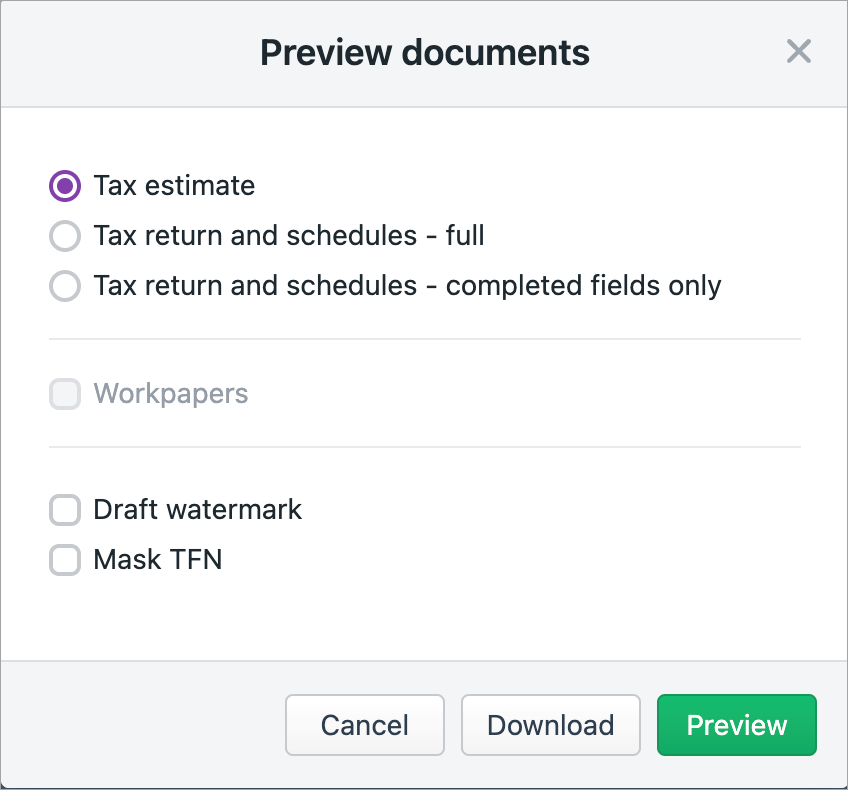Click Download to save the documents

coord(550,725)
